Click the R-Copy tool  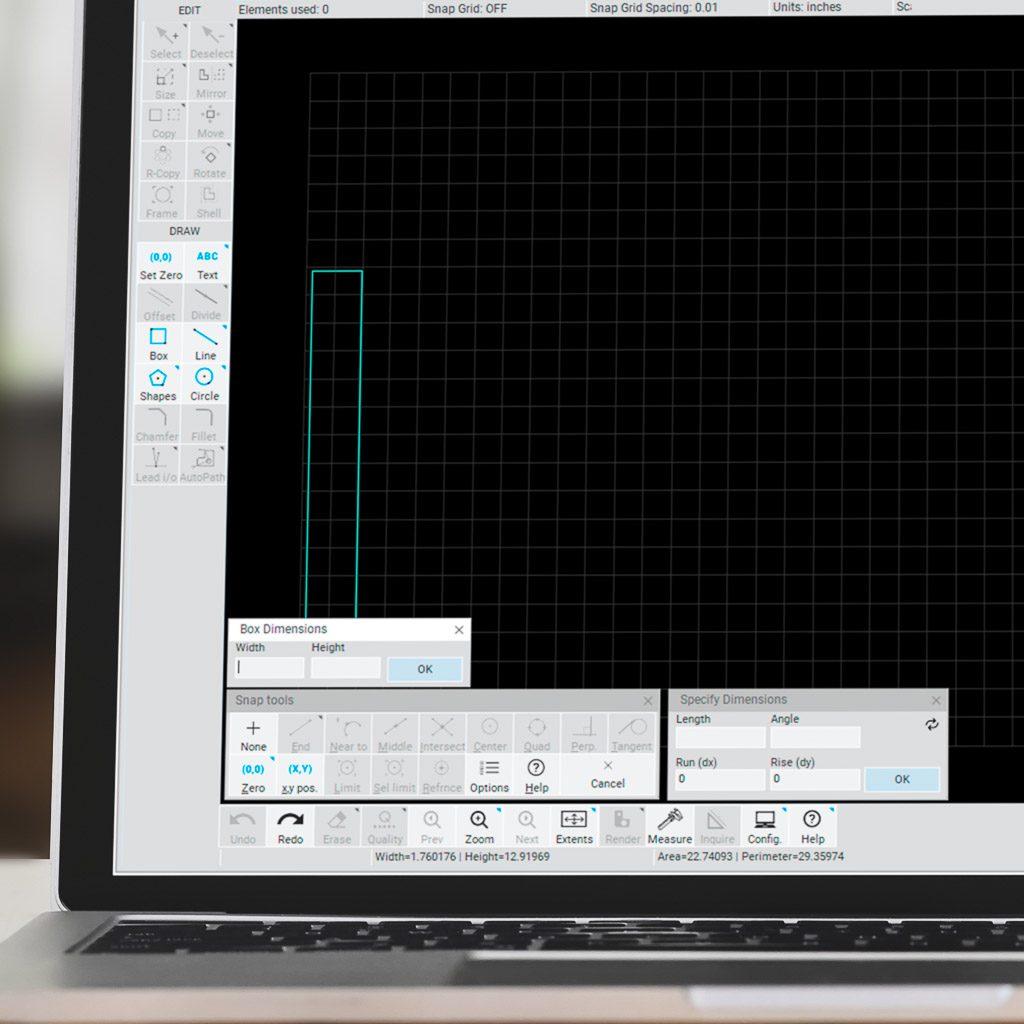coord(163,162)
